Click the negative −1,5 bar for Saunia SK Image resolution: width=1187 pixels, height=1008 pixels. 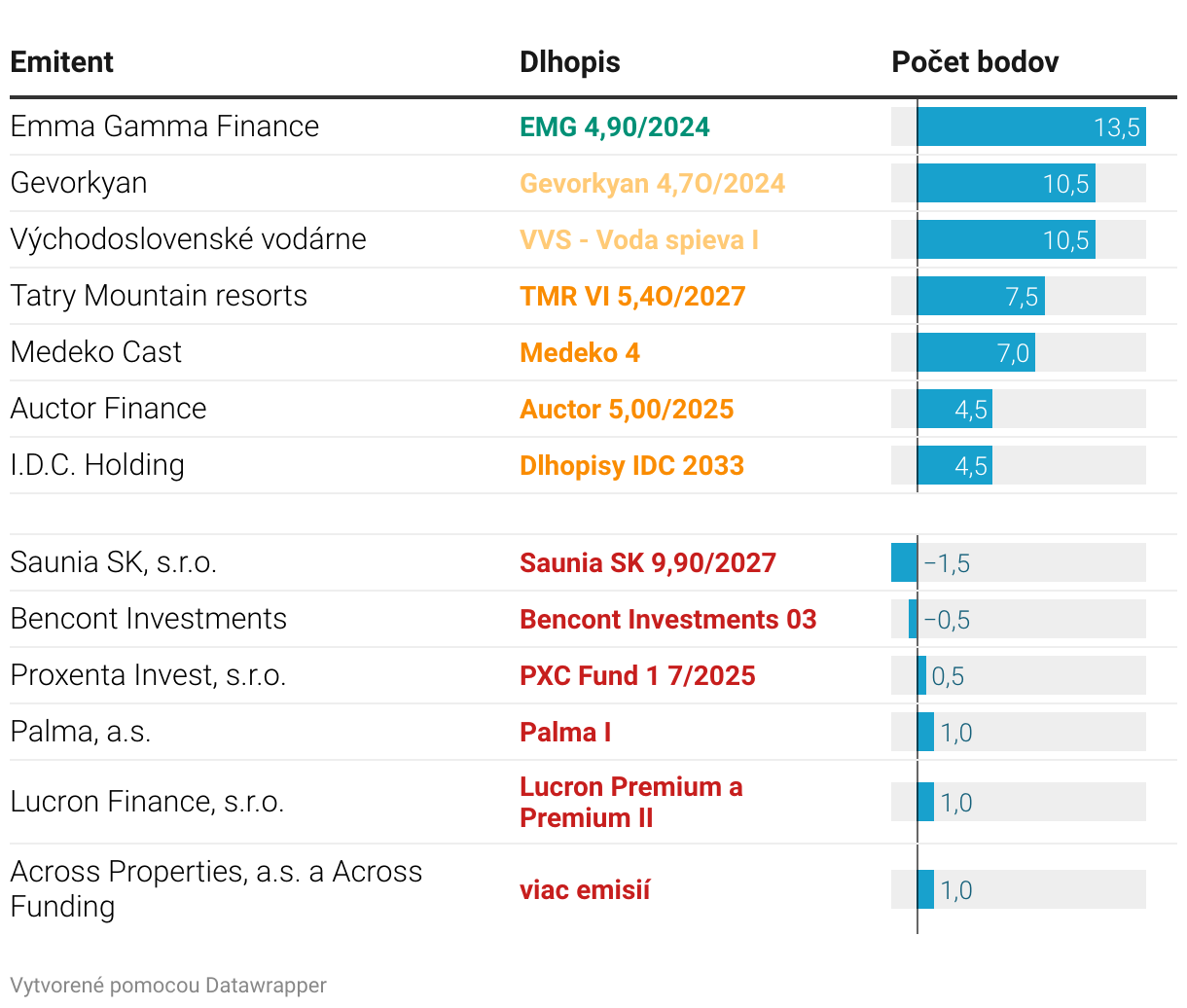[x=904, y=563]
